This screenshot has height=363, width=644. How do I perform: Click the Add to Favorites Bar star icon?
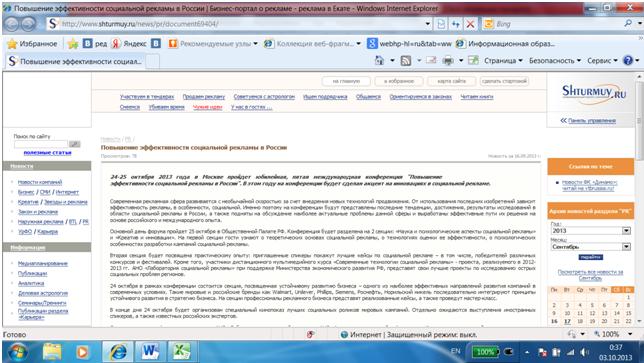[73, 44]
